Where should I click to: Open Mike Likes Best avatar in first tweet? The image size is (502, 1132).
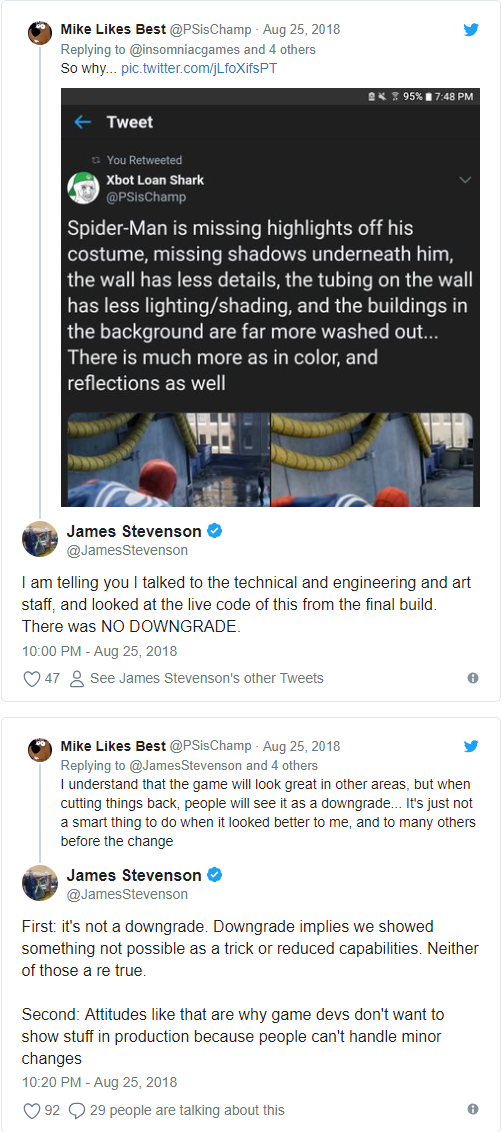(39, 33)
